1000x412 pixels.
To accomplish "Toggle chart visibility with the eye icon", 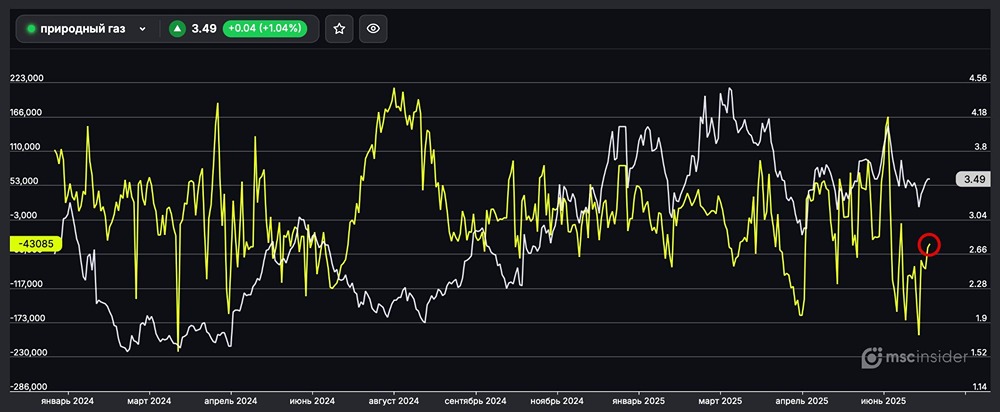I will [373, 29].
